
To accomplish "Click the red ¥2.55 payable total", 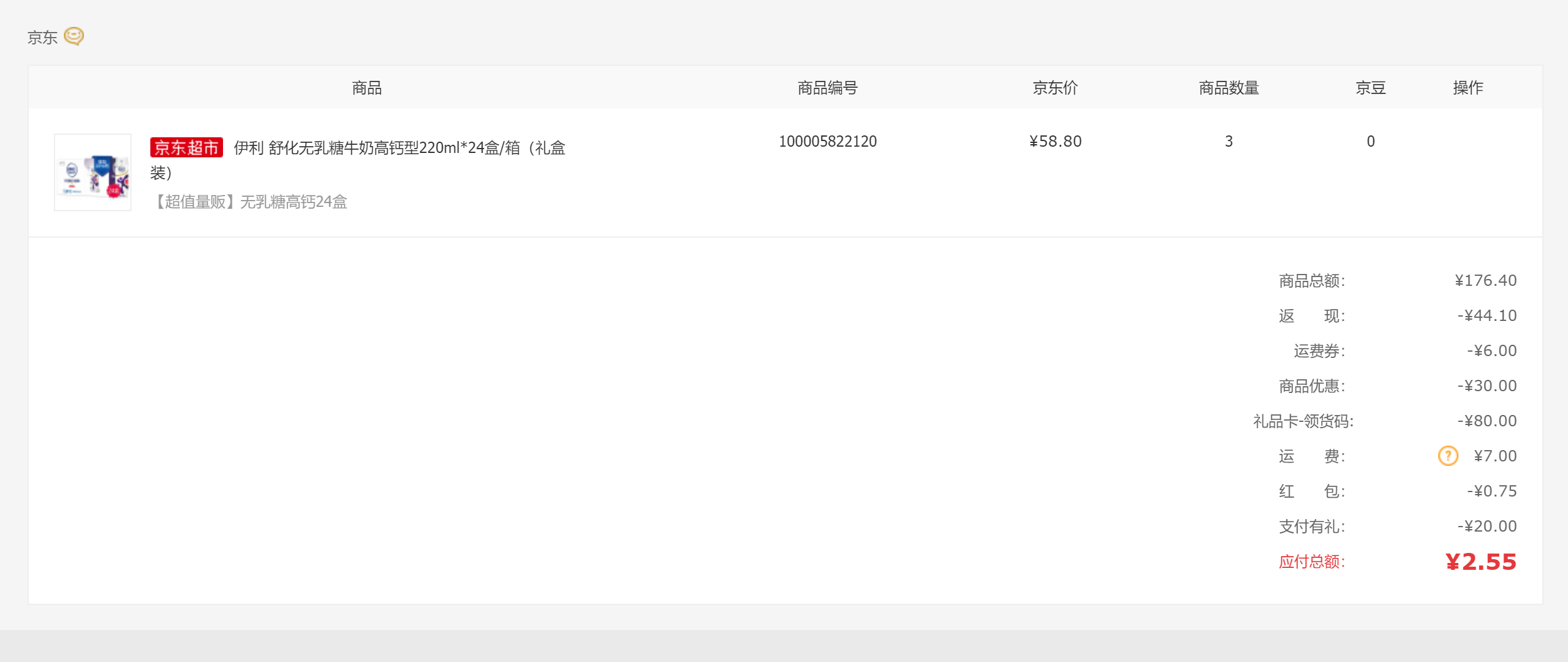I will [1481, 562].
